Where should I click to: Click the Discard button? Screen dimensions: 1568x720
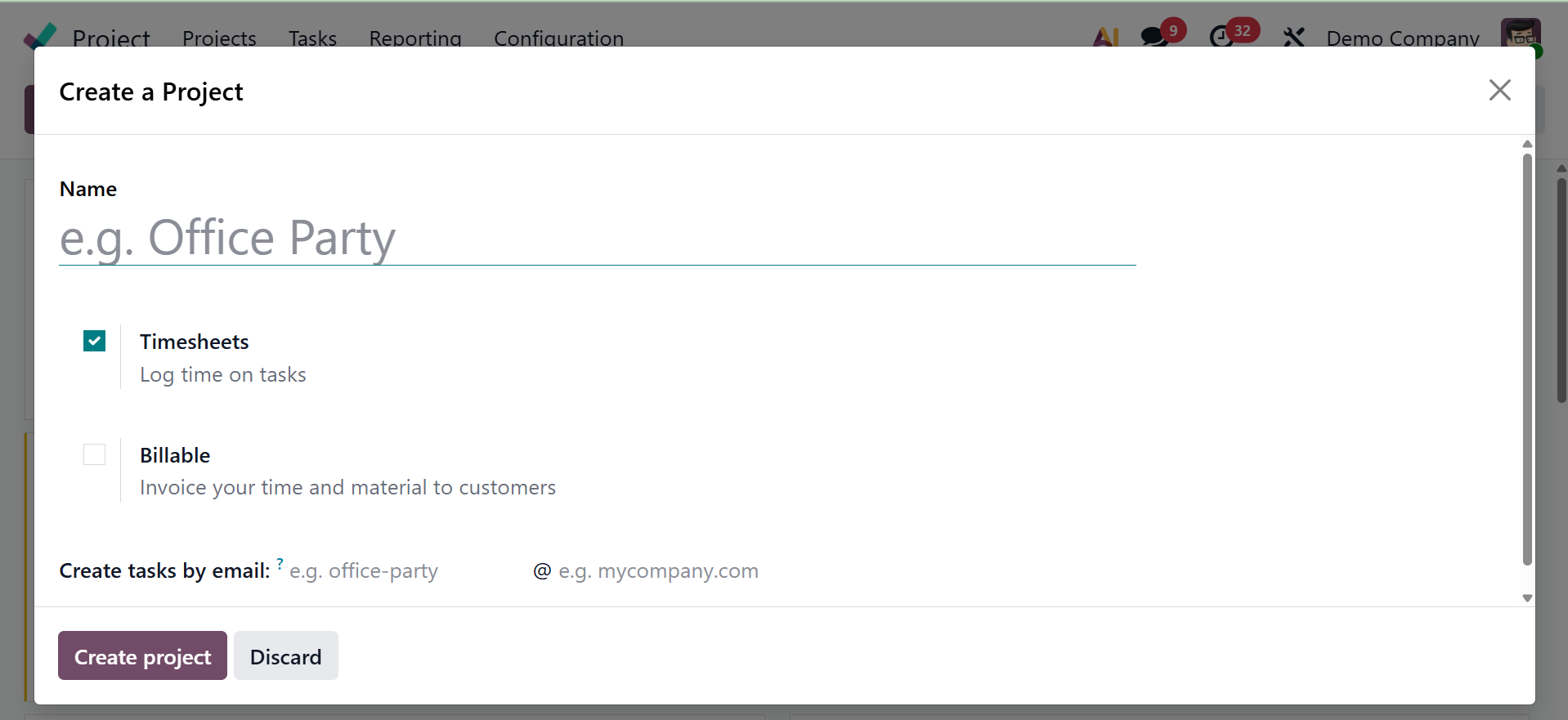[285, 655]
